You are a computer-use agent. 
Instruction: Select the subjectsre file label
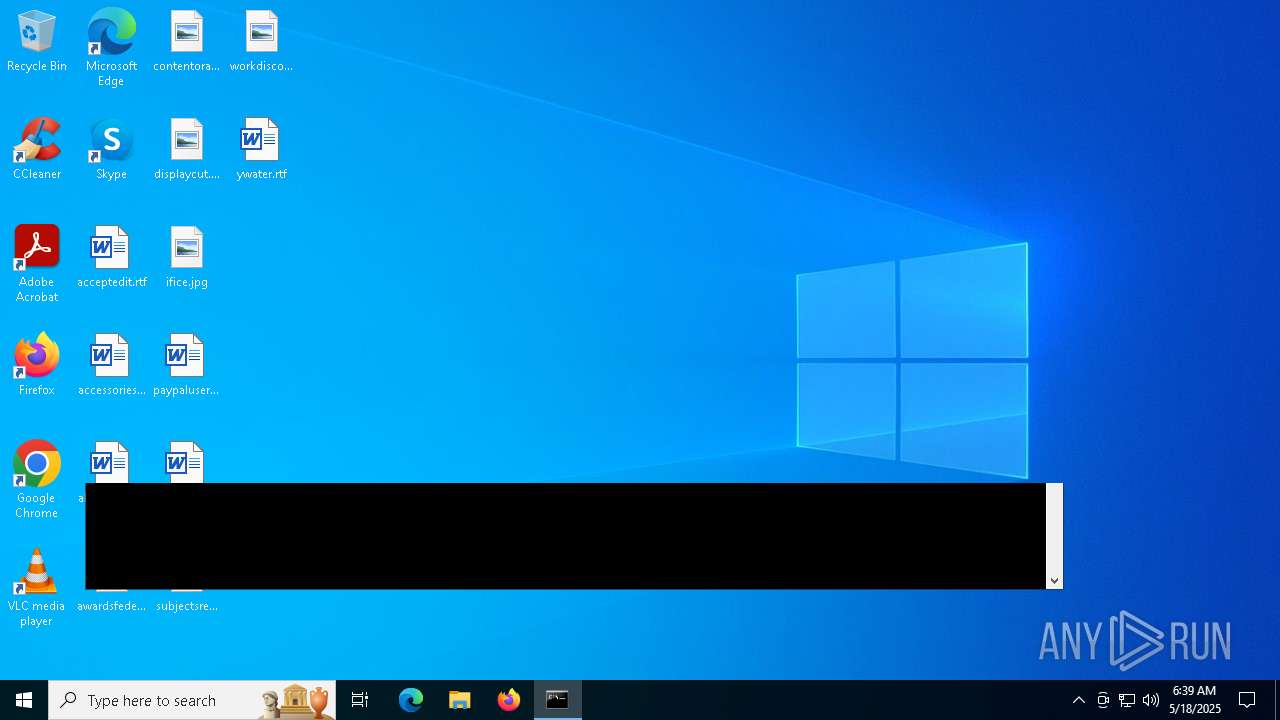coord(186,606)
